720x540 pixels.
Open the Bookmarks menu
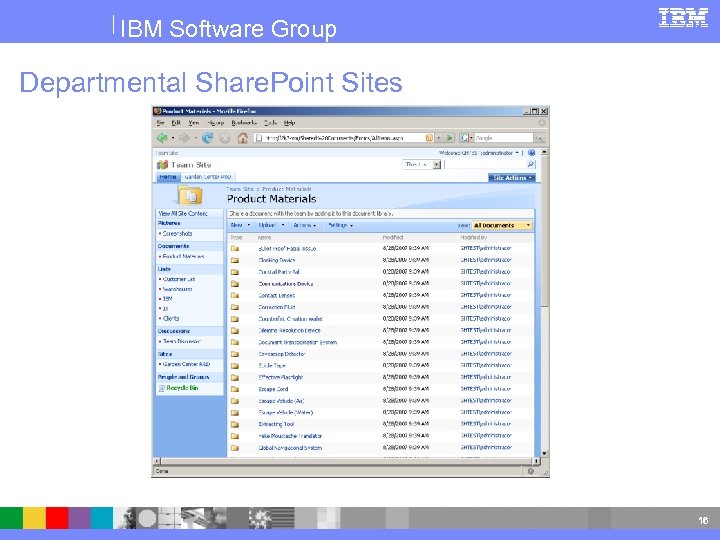click(x=244, y=123)
